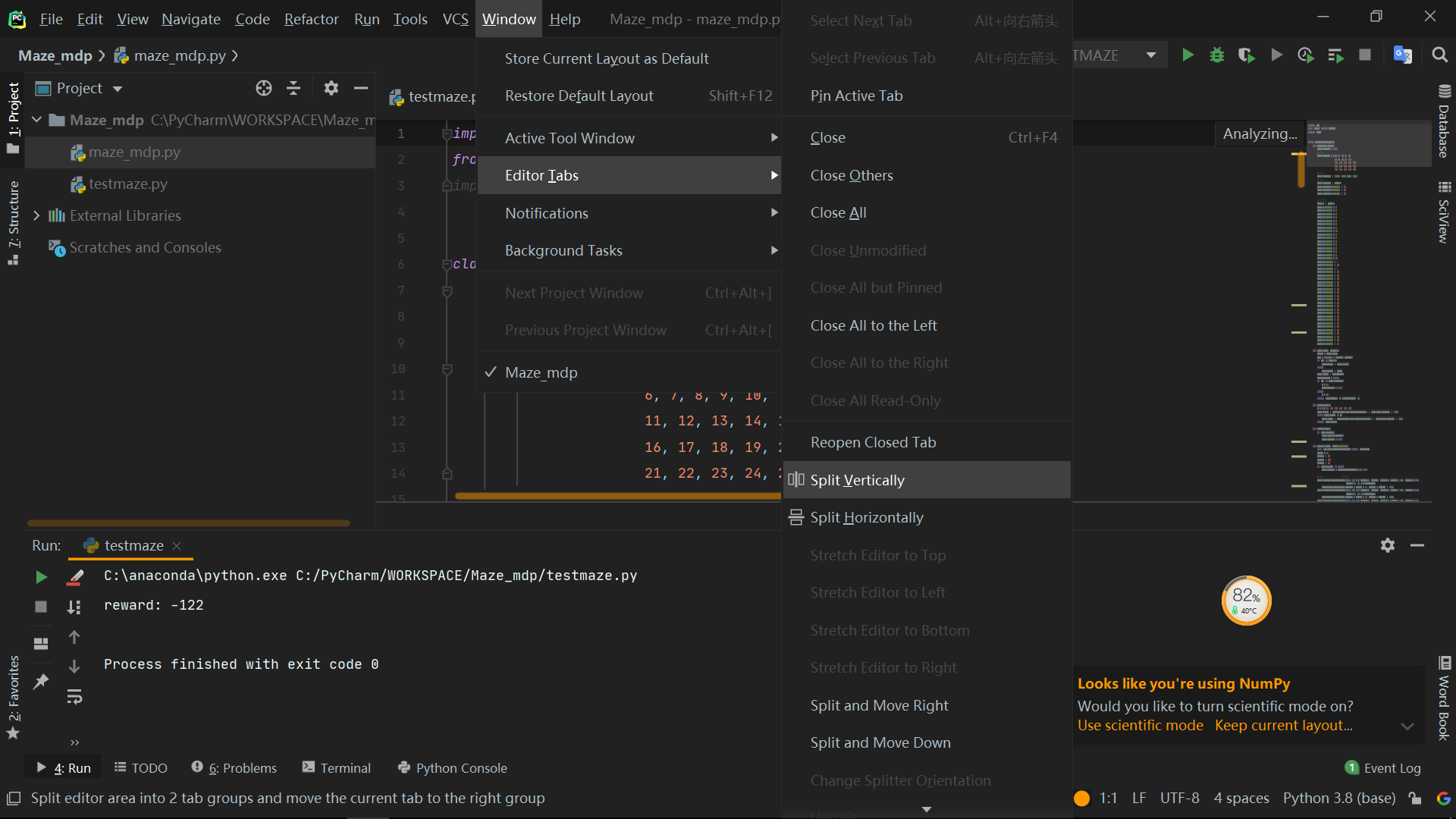
Task: Toggle the checked Maze_mdp window entry
Action: 541,372
